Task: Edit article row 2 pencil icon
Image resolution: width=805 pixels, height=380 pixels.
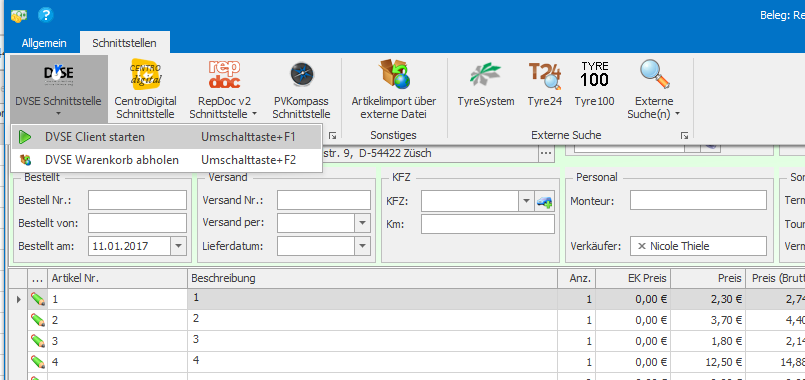Action: pyautogui.click(x=37, y=320)
